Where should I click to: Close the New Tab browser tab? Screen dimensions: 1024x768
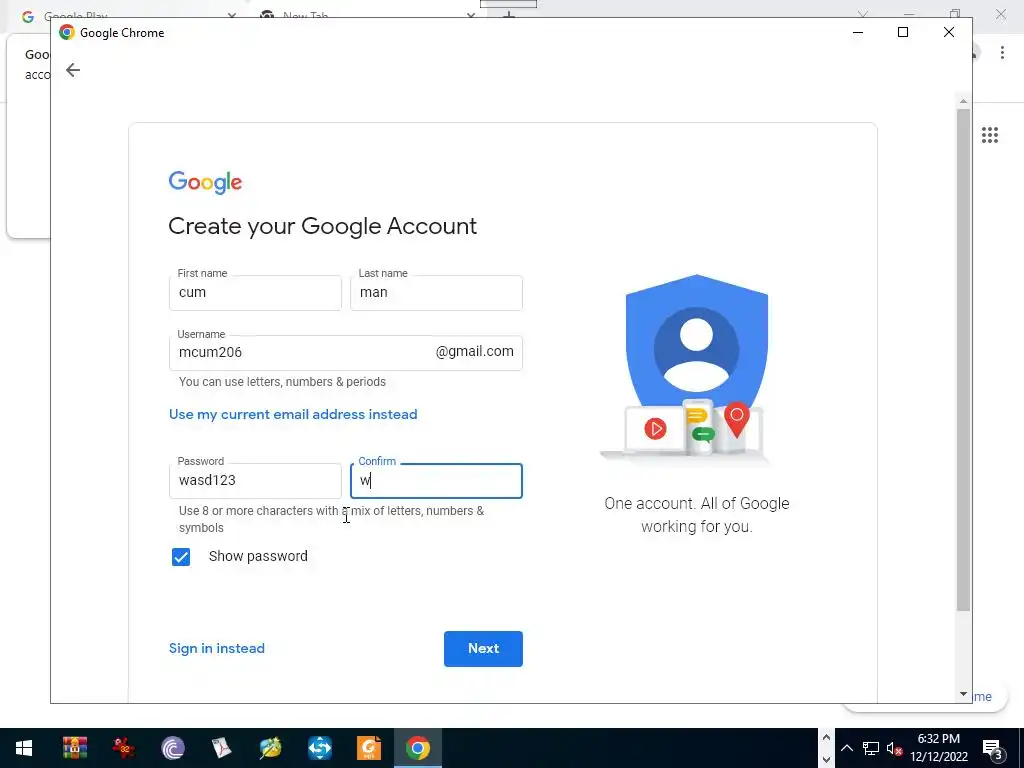[x=470, y=14]
